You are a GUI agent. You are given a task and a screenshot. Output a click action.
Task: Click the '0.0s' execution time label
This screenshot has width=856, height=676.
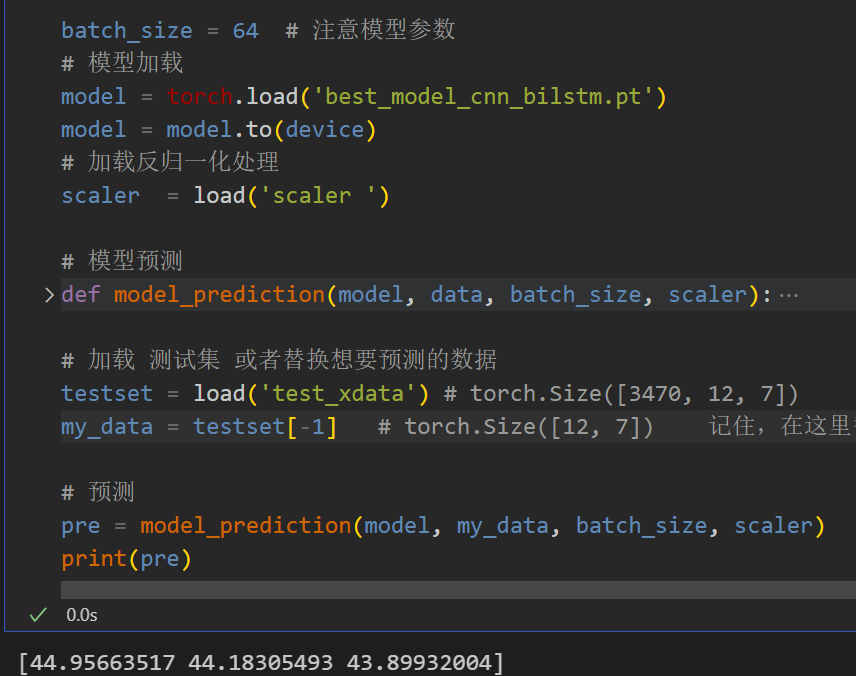[x=81, y=614]
